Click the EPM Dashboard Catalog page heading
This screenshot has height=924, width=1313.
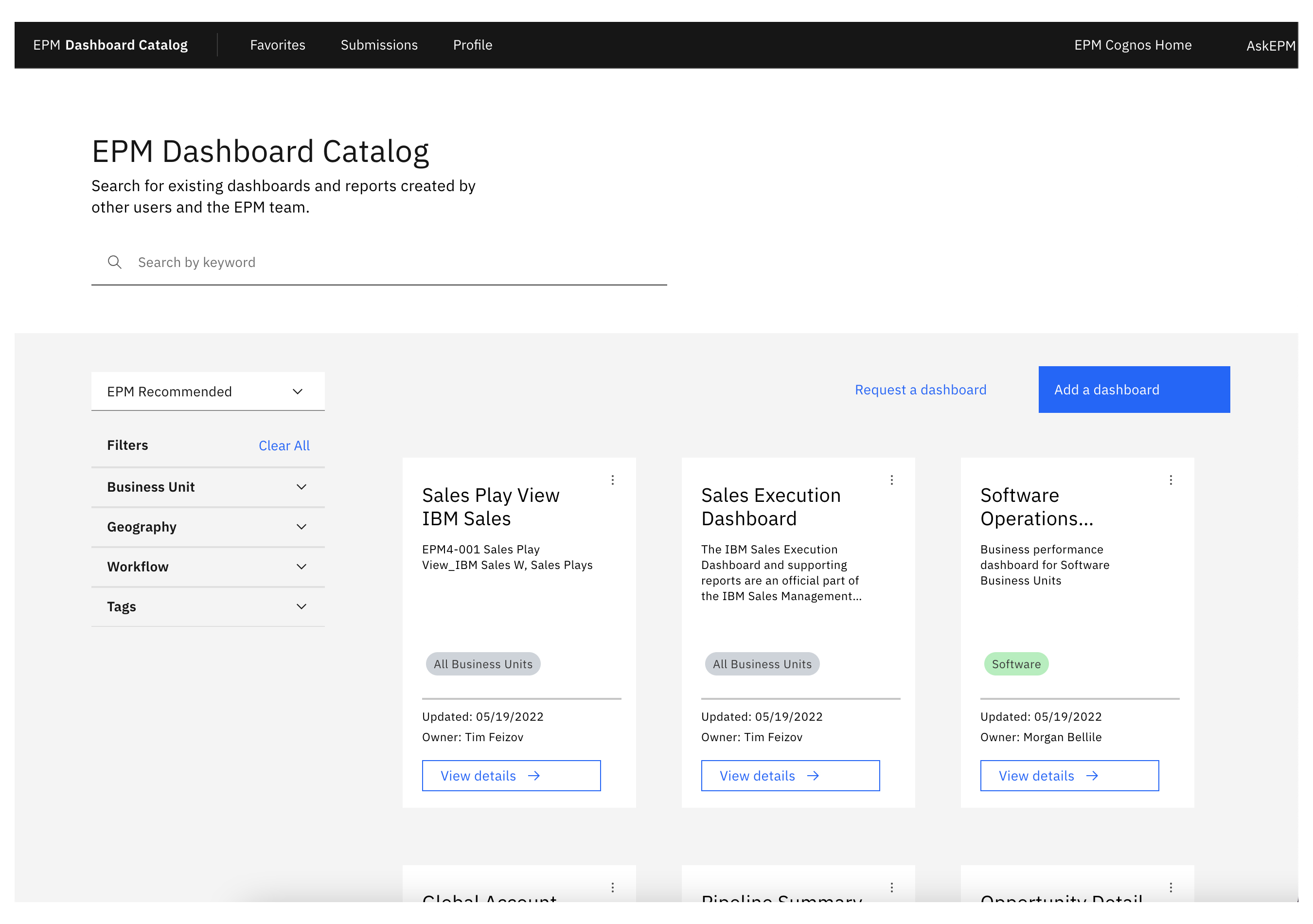pyautogui.click(x=260, y=152)
